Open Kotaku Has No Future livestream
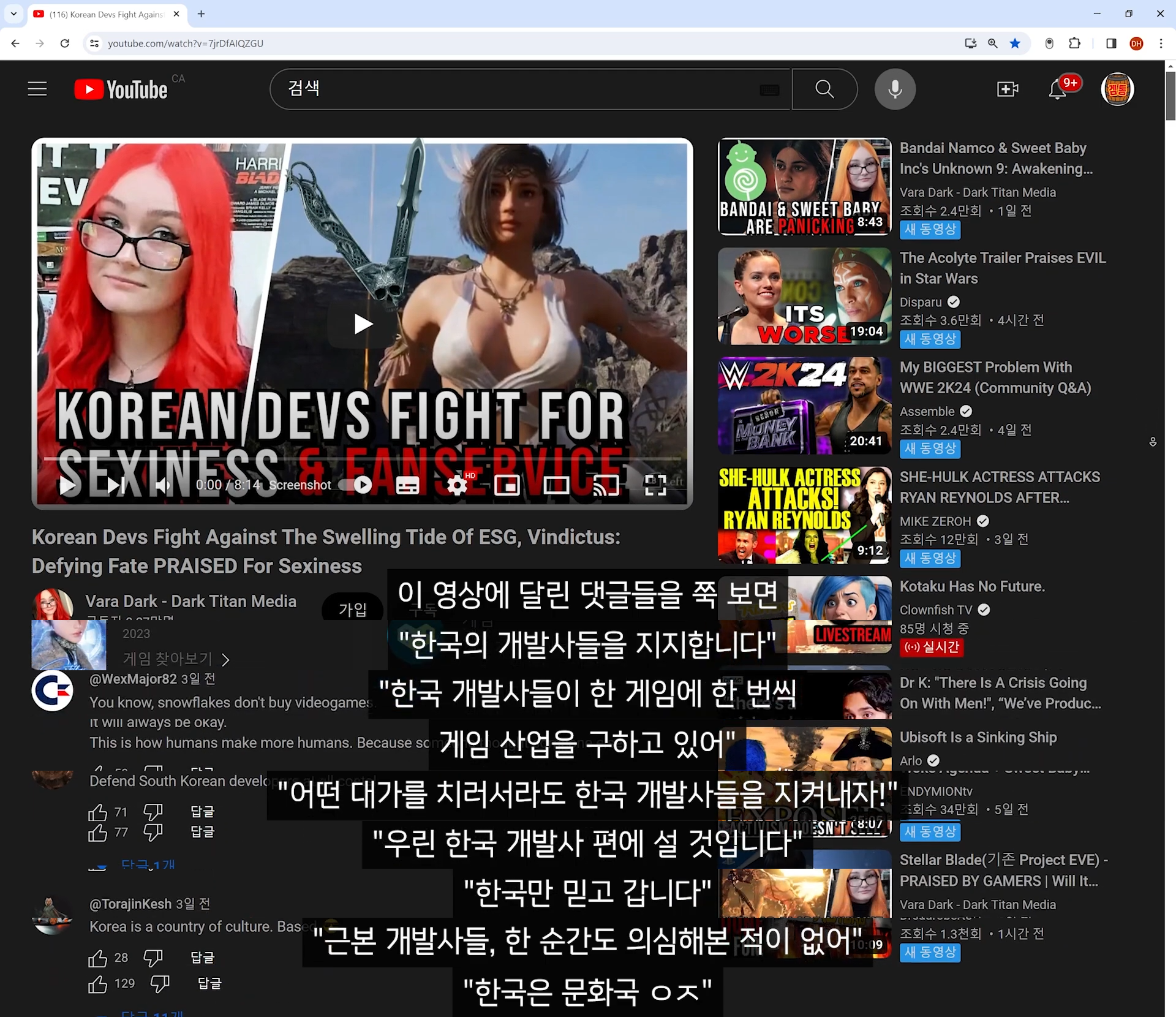 pos(972,586)
